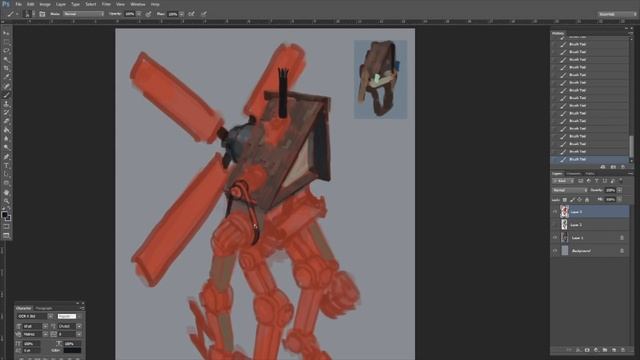
Task: Select the Rectangular Marquee tool
Action: coord(6,42)
